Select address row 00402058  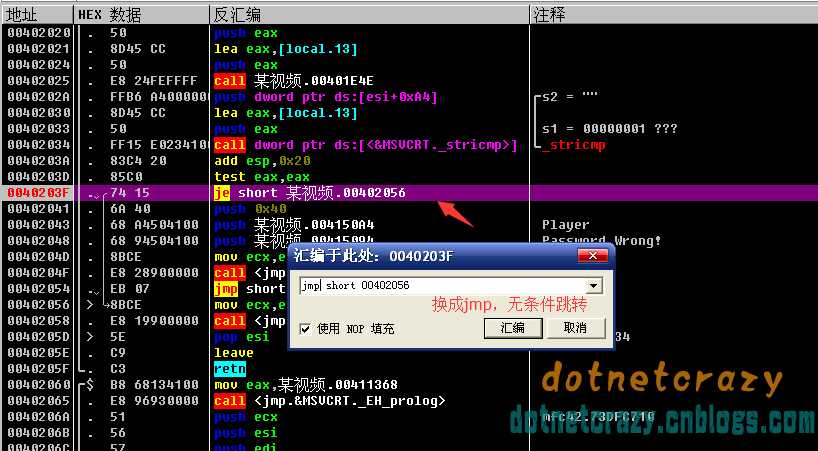tap(39, 321)
